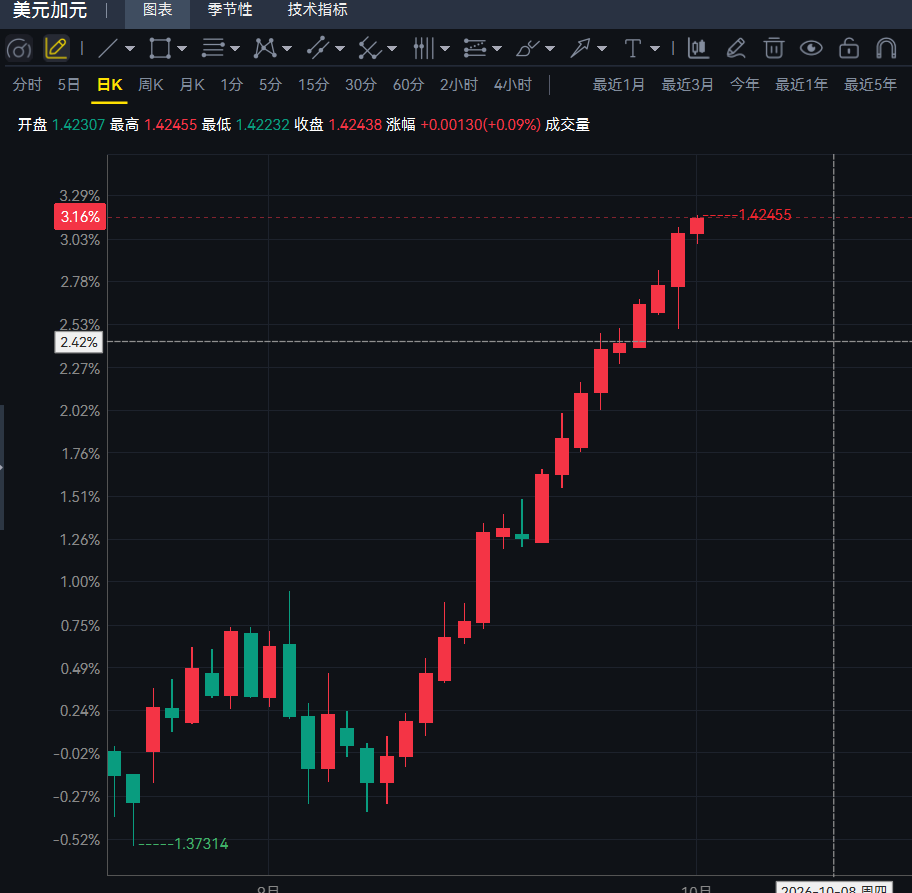Click the circular gauge icon in the drawing toolbar
Image resolution: width=912 pixels, height=893 pixels.
(x=19, y=48)
